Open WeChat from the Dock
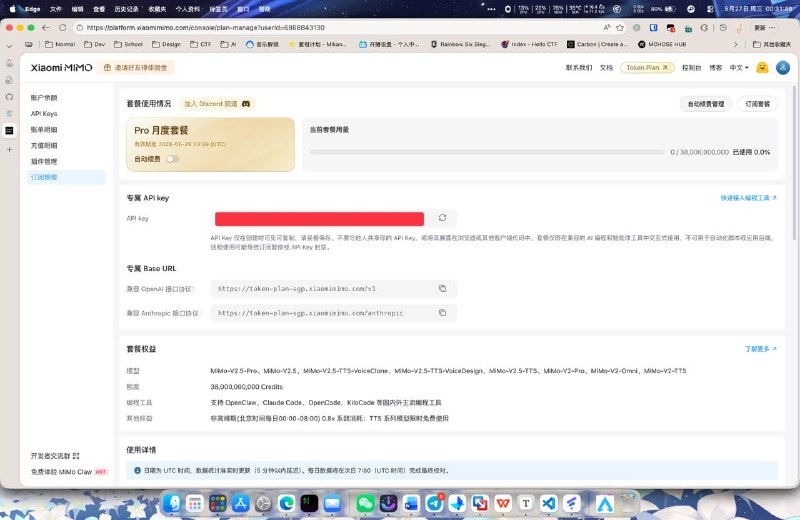800x520 pixels. pyautogui.click(x=365, y=504)
